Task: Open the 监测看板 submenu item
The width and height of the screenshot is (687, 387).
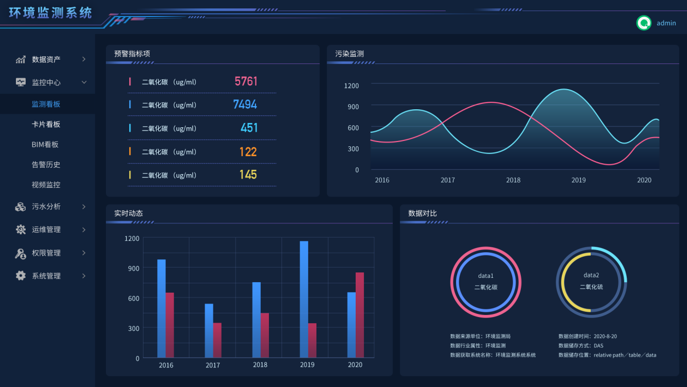Action: (46, 104)
